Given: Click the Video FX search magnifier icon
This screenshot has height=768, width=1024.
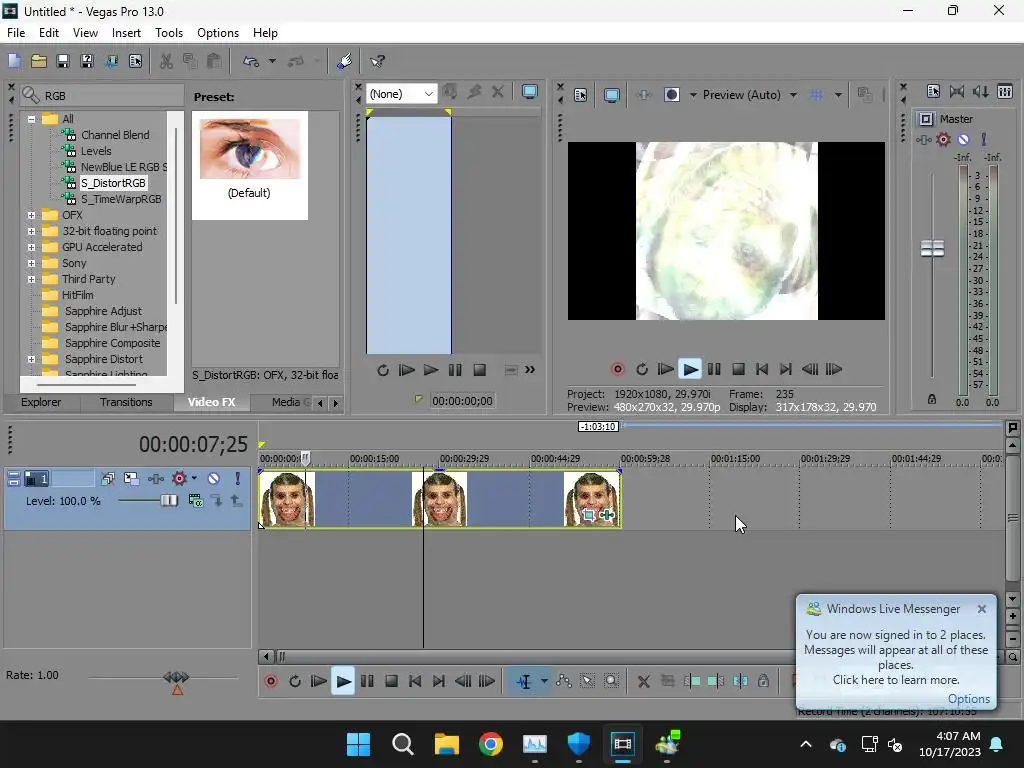Looking at the screenshot, I should pyautogui.click(x=31, y=95).
